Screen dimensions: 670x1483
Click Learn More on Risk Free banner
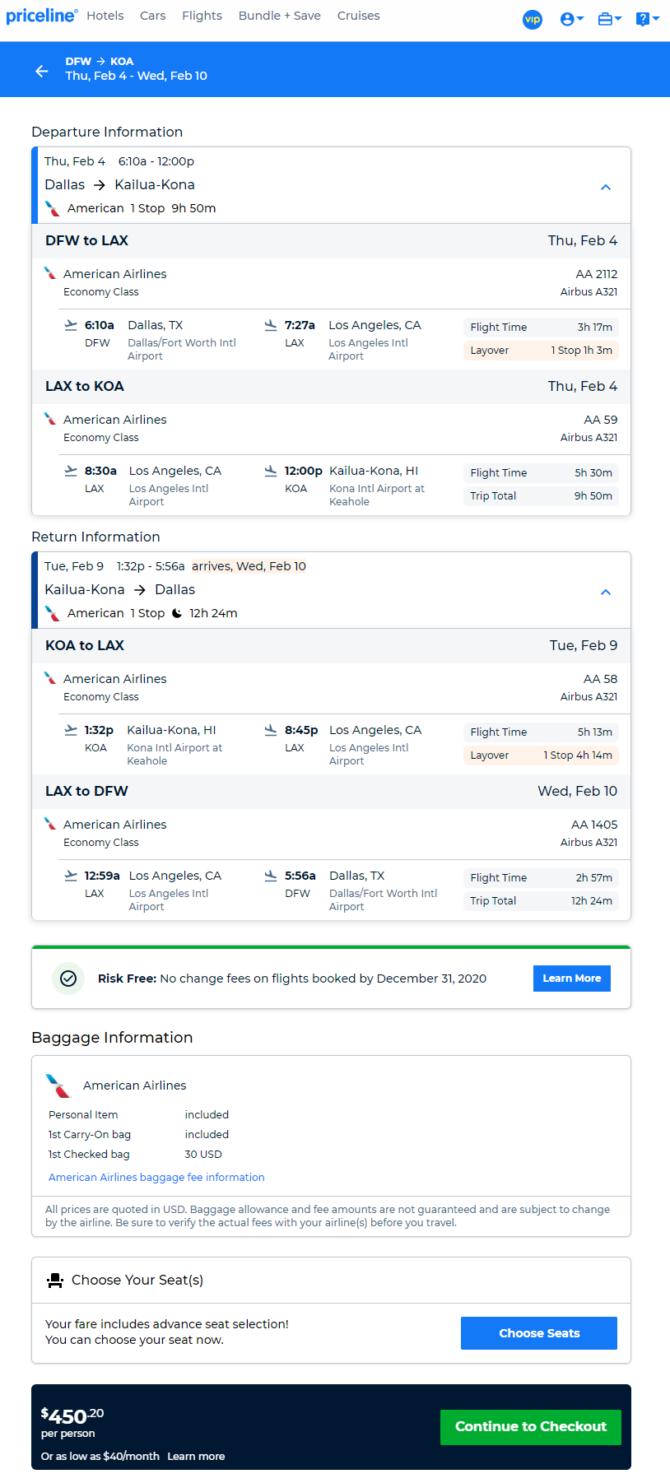572,978
